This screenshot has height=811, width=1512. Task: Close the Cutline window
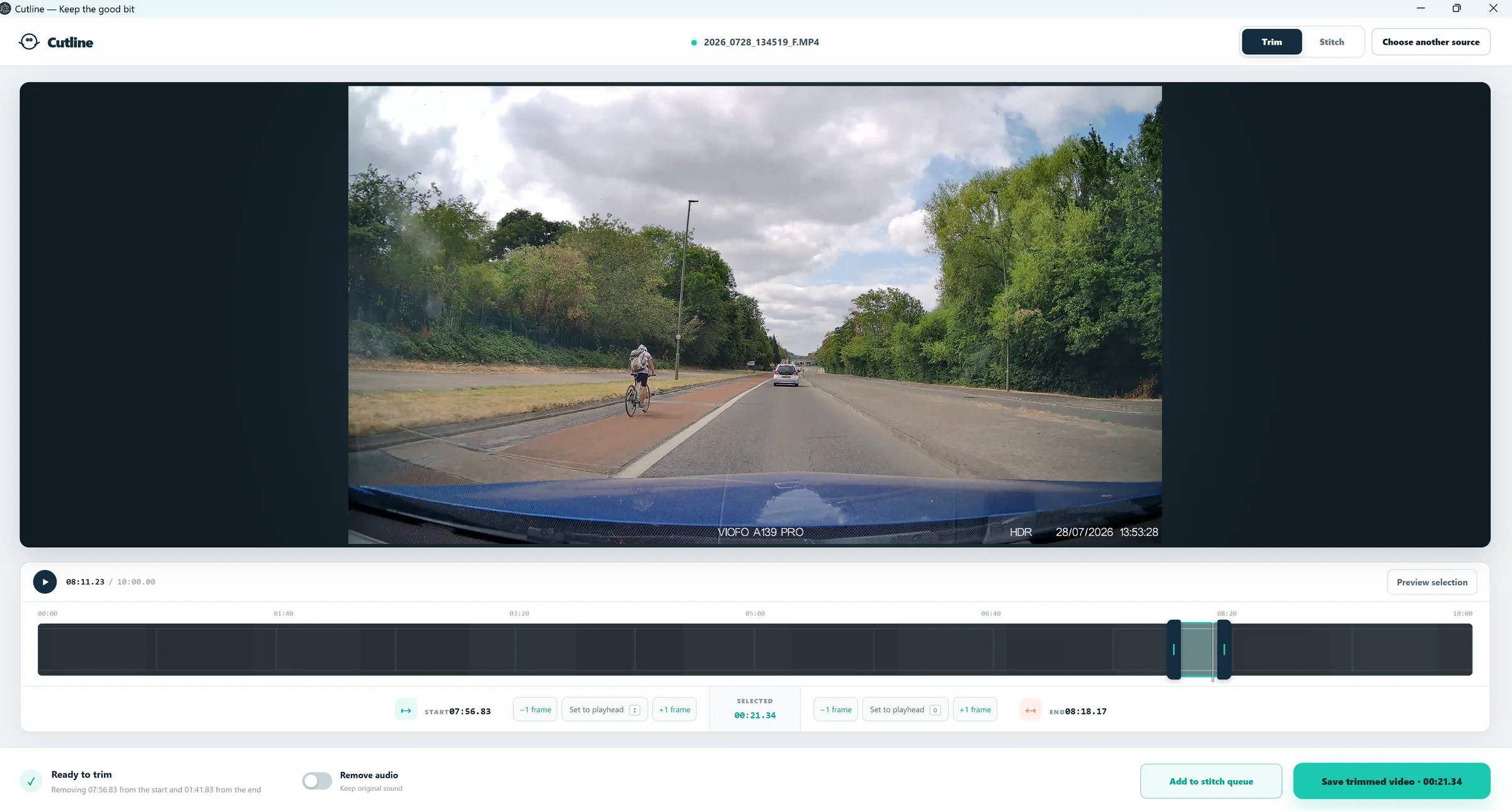1493,8
